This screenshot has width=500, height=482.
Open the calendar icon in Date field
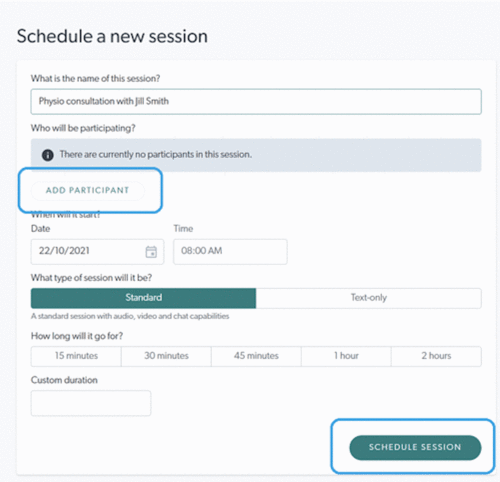[x=151, y=252]
